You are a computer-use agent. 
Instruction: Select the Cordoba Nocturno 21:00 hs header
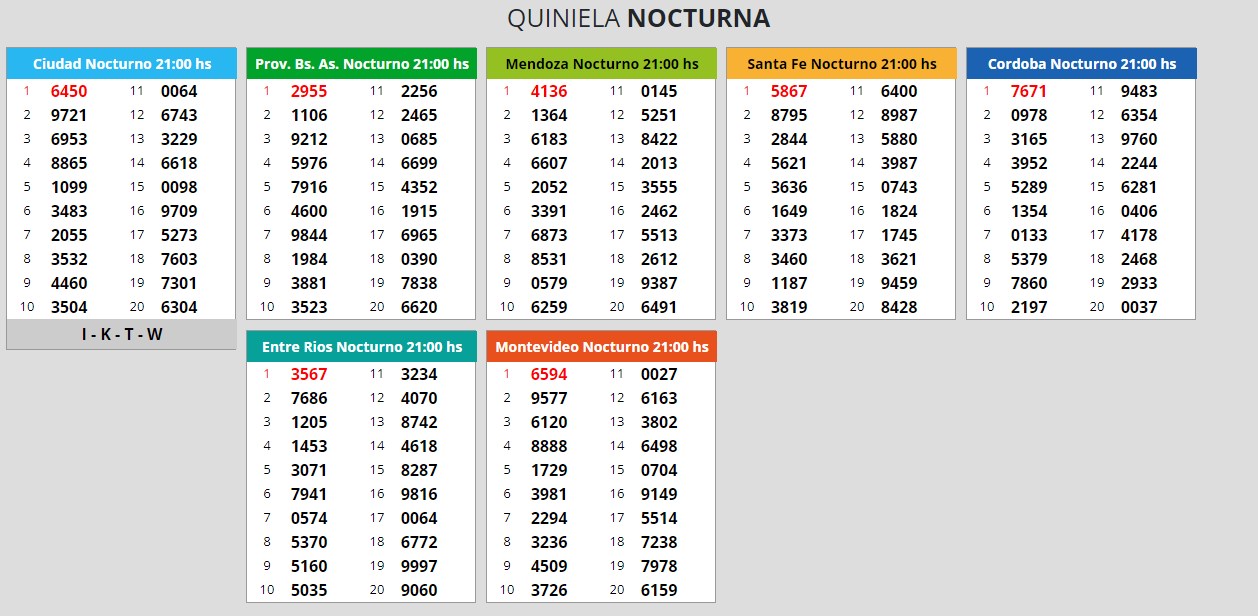click(1081, 63)
